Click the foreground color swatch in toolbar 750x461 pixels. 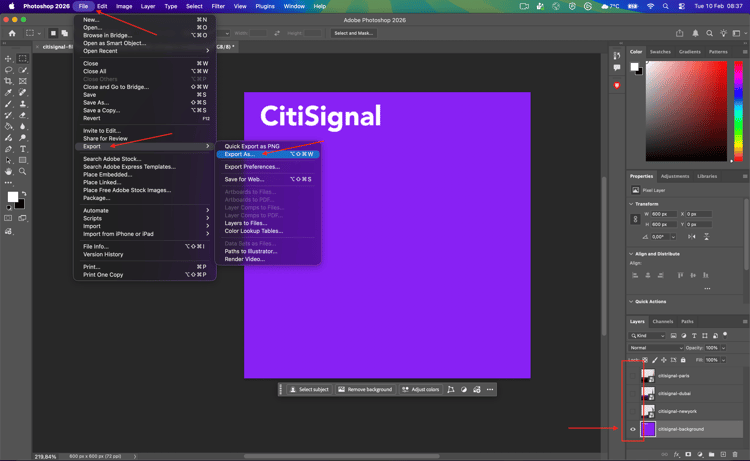coord(12,197)
